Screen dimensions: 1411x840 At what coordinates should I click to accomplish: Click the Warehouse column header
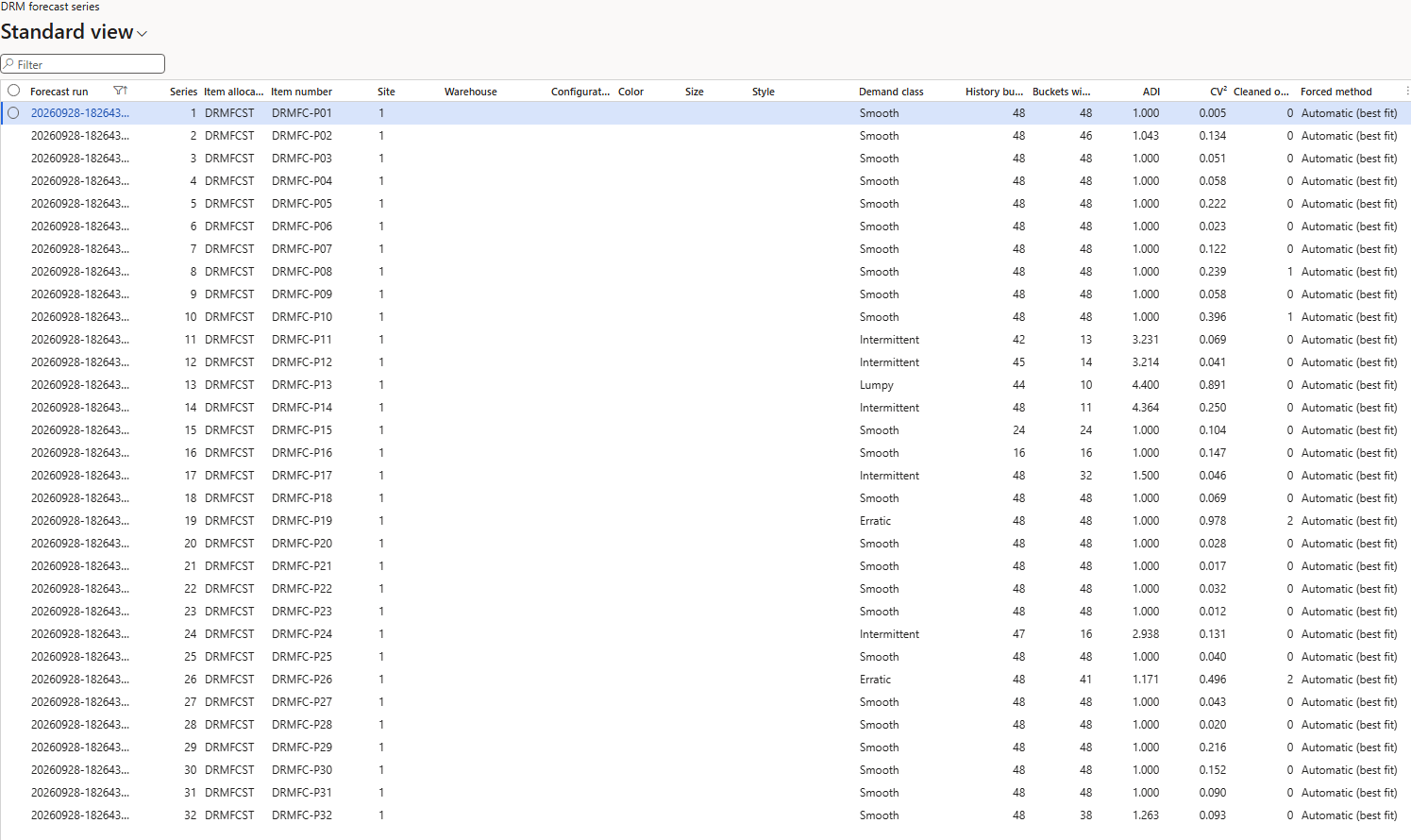[x=470, y=92]
